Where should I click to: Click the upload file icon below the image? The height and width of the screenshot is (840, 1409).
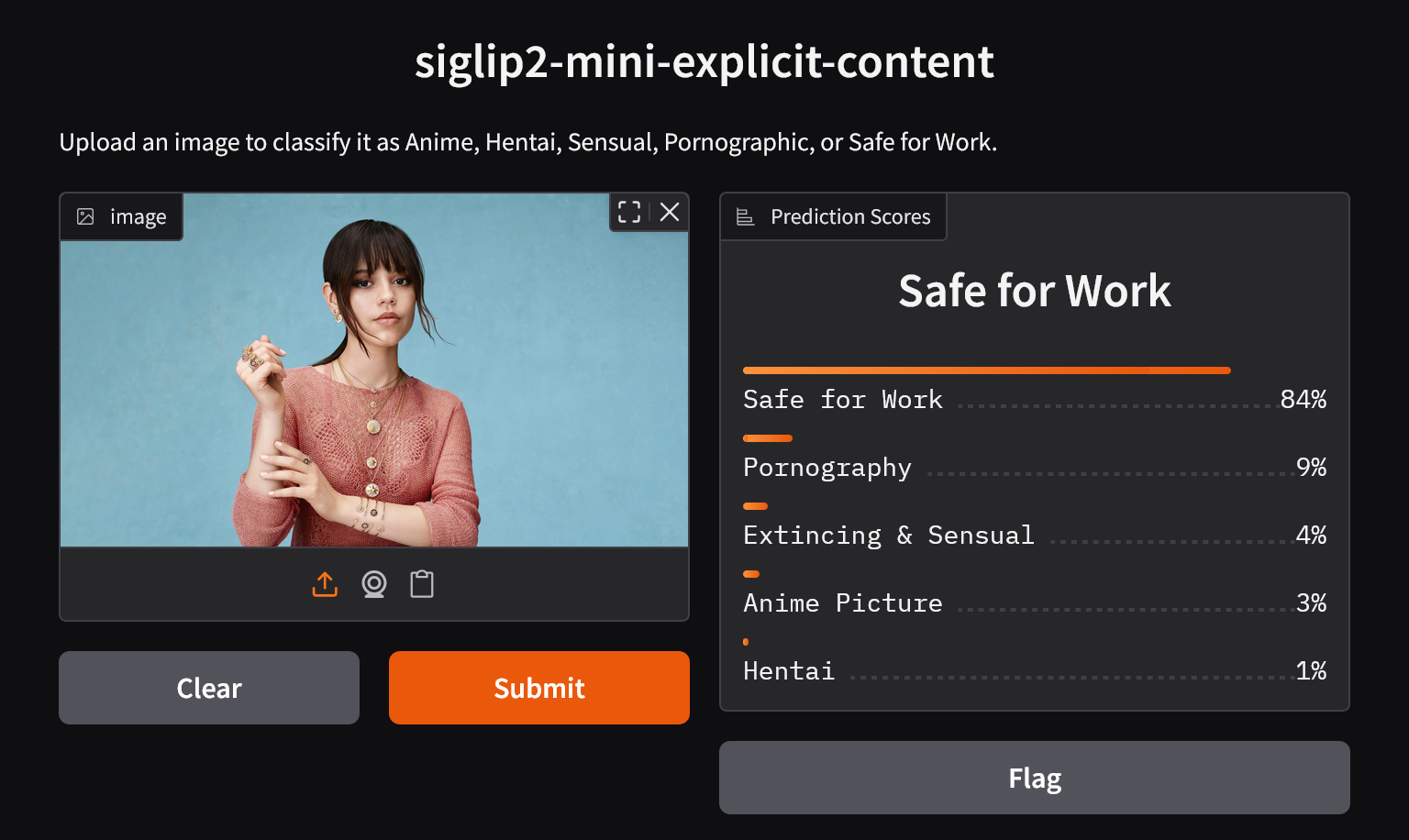point(325,584)
